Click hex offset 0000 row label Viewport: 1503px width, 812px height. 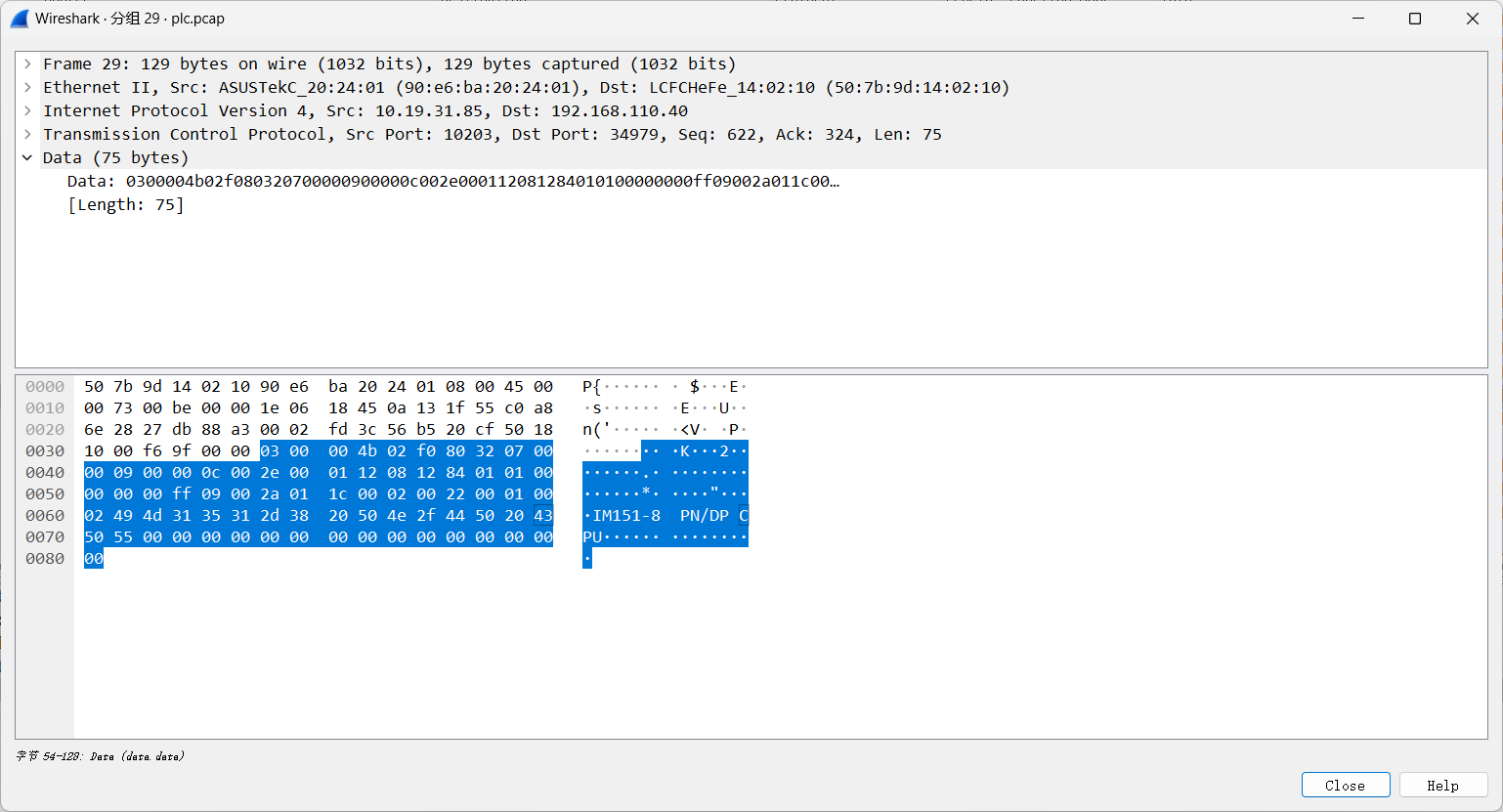pos(45,387)
